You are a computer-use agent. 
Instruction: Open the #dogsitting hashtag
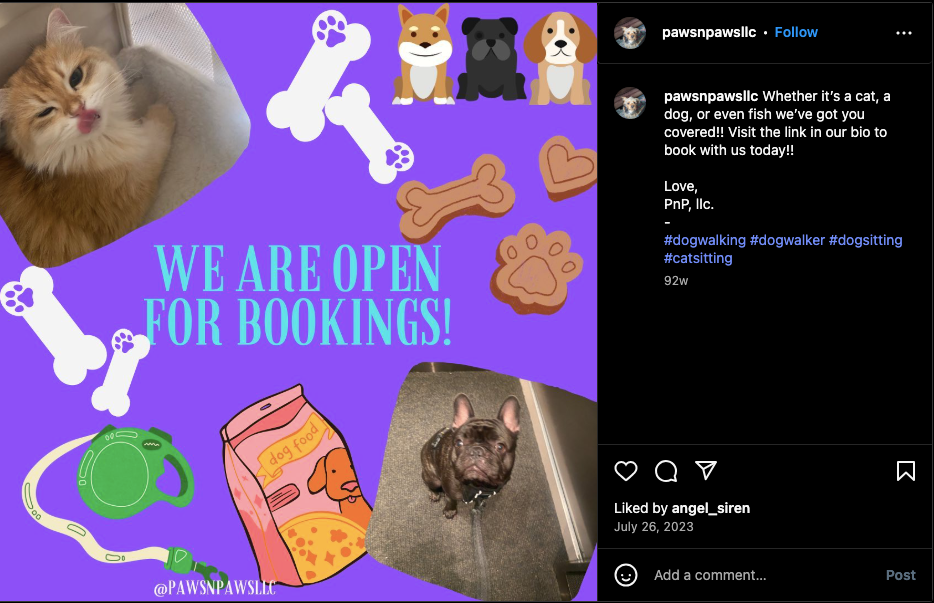tap(865, 240)
